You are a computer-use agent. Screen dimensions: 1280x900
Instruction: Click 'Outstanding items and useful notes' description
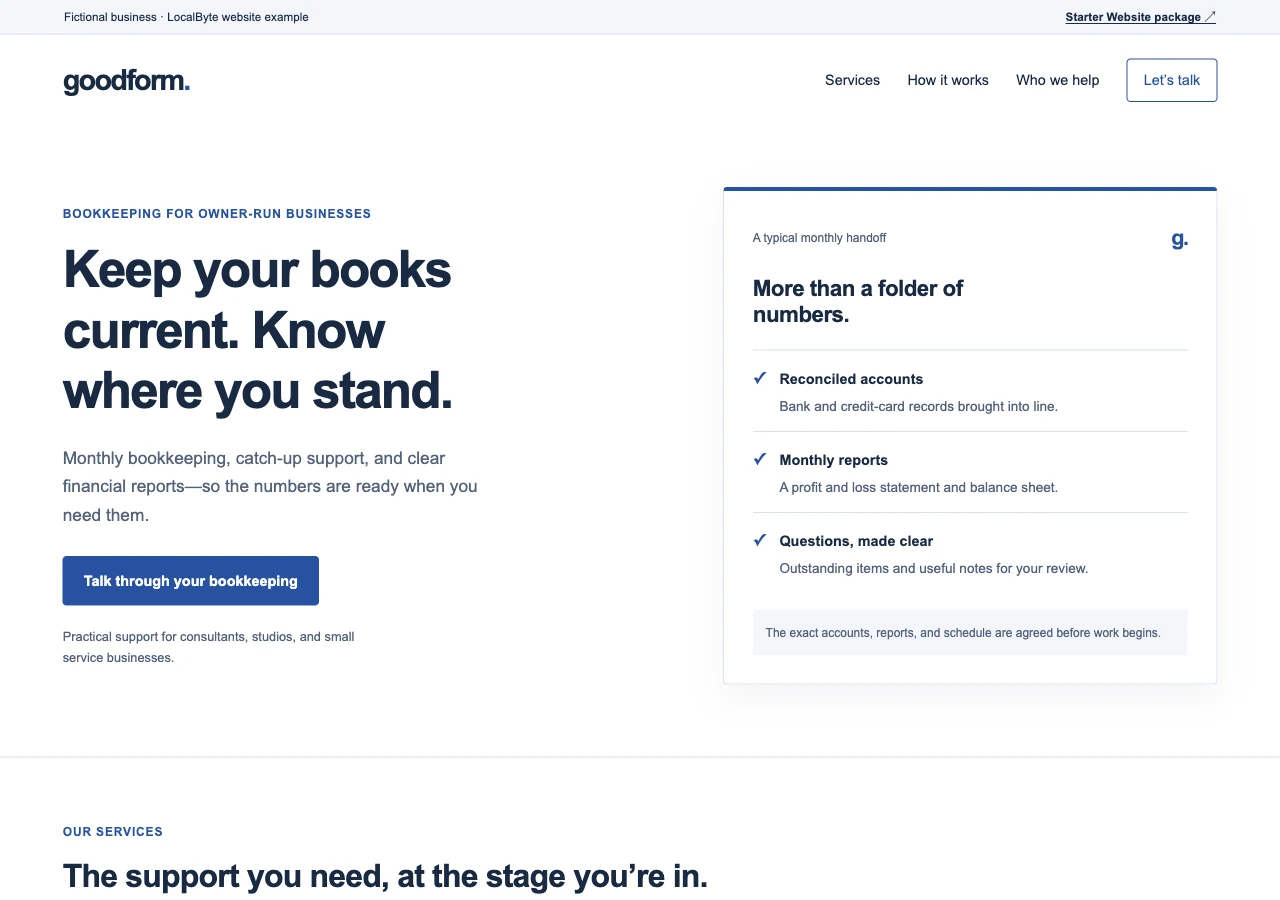(933, 568)
